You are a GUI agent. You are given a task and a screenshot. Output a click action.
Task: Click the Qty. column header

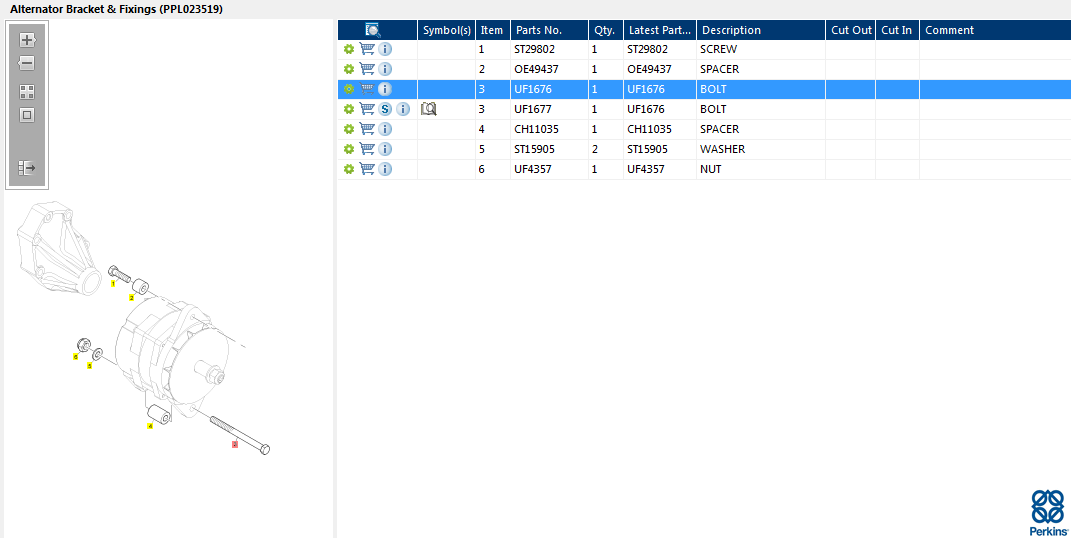click(606, 30)
